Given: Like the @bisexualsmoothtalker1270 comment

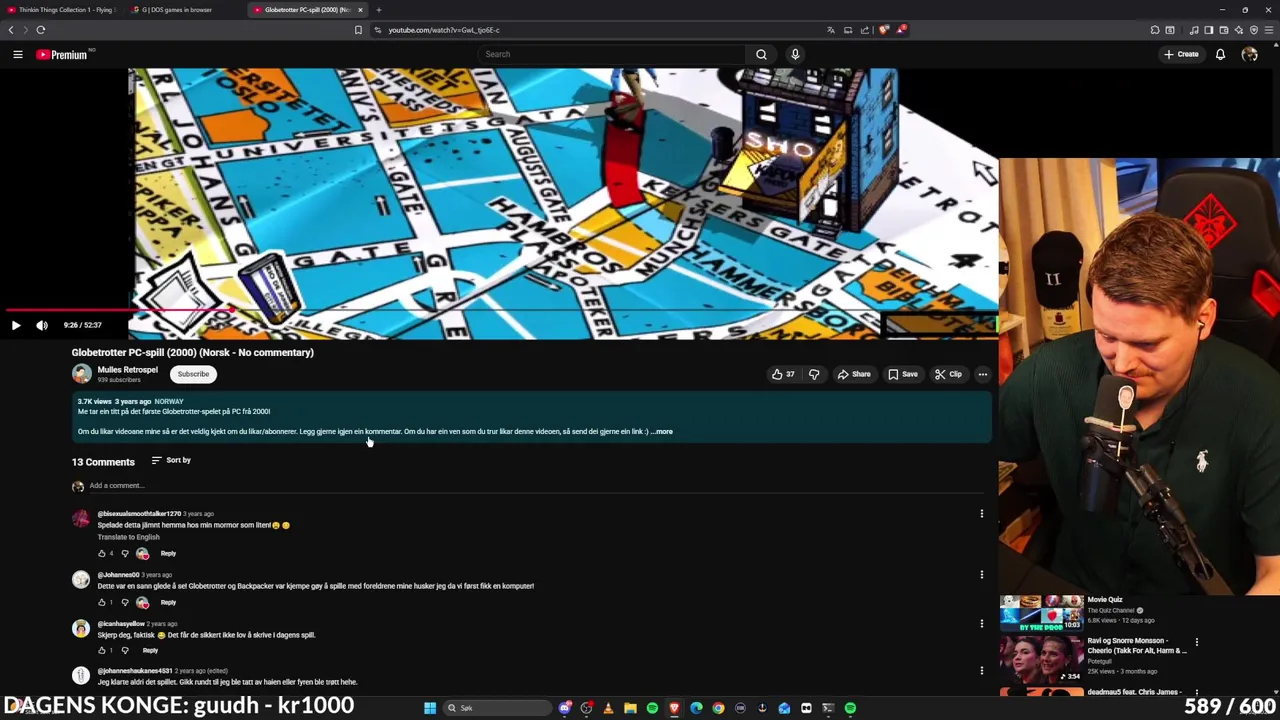Looking at the screenshot, I should (x=101, y=553).
